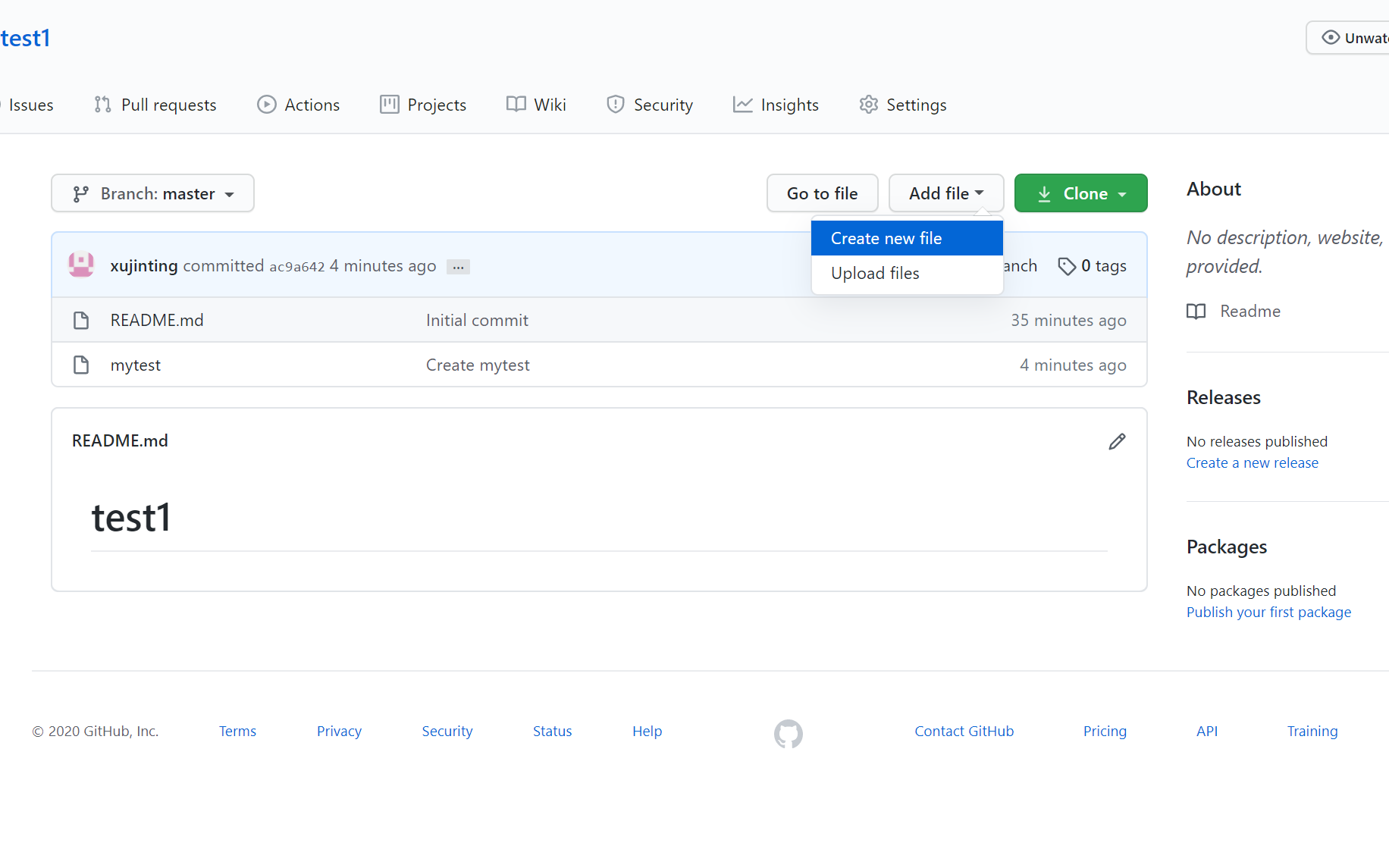Click the Security shield icon
Viewport: 1389px width, 868px height.
[616, 105]
